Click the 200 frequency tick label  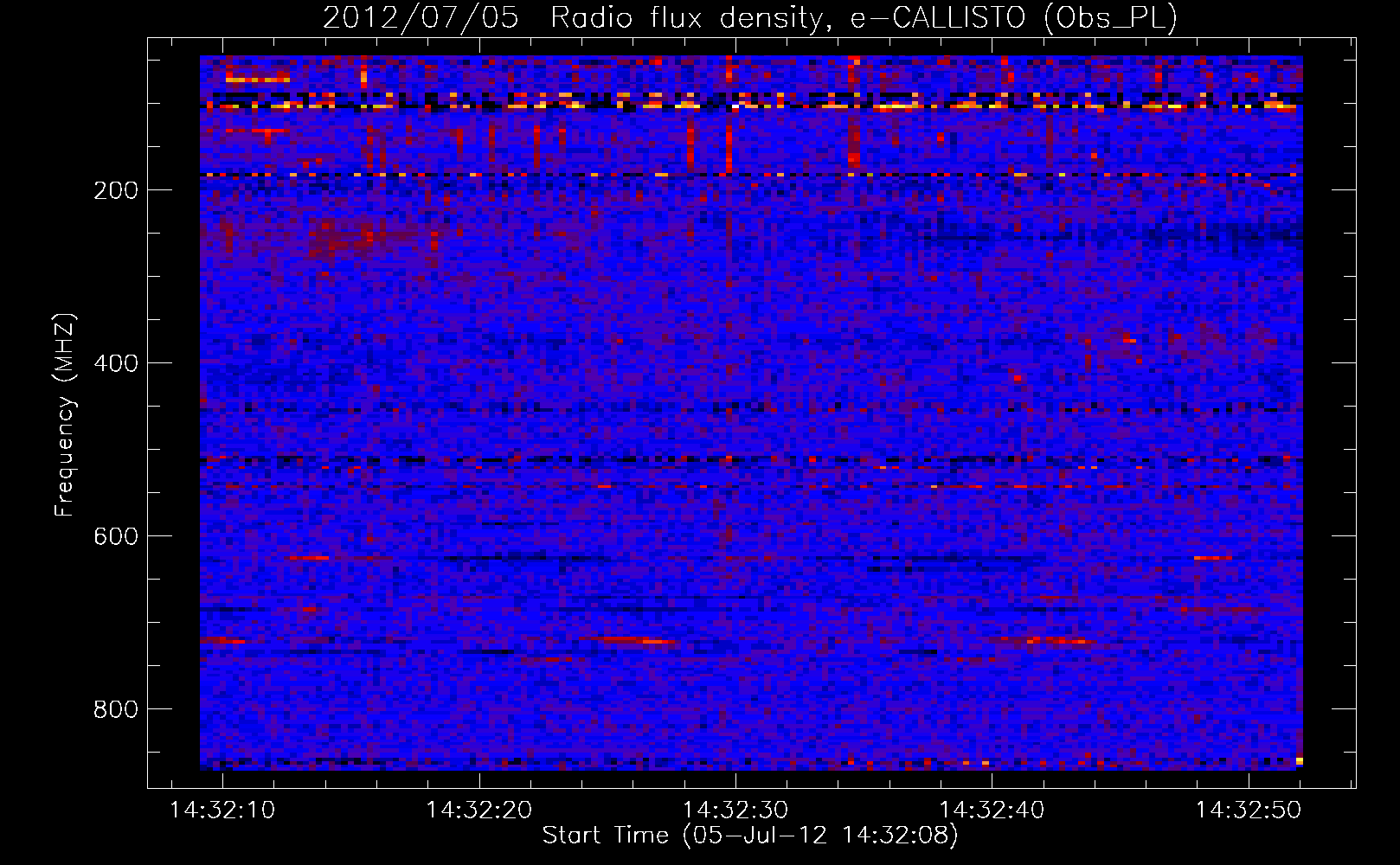tap(115, 190)
